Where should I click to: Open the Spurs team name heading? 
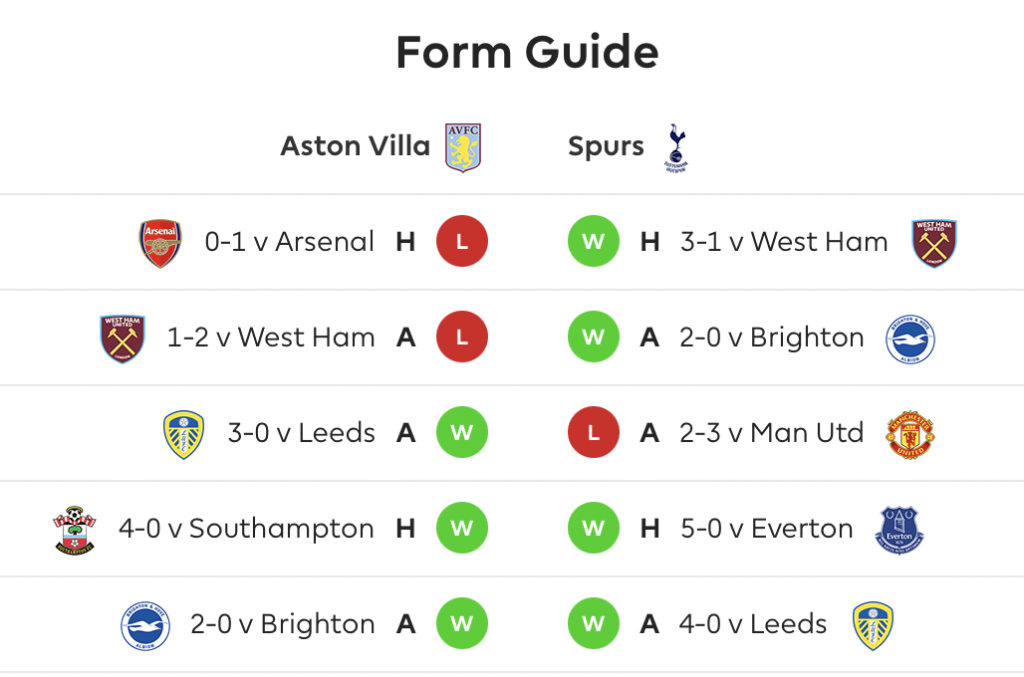coord(606,148)
